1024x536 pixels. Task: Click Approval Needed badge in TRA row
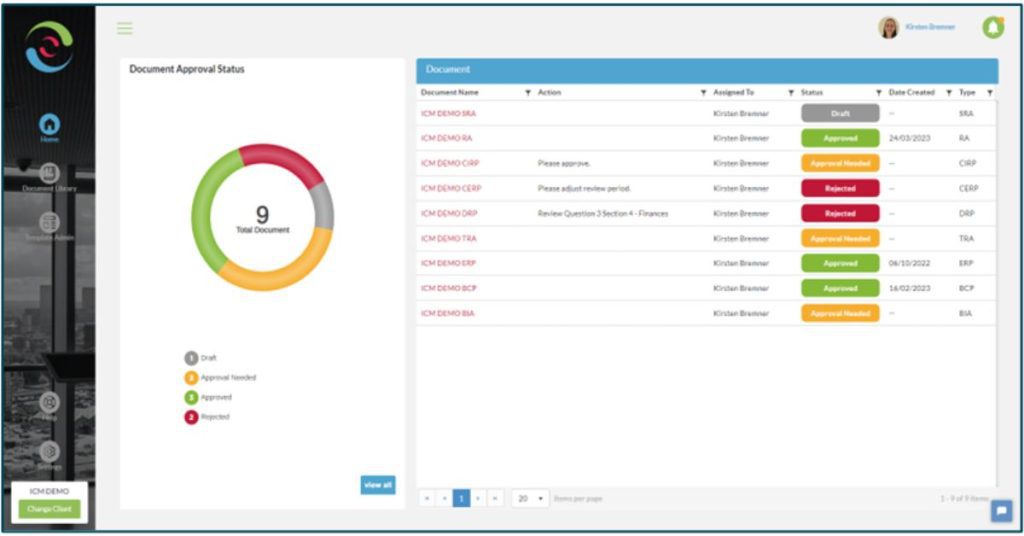click(x=840, y=239)
